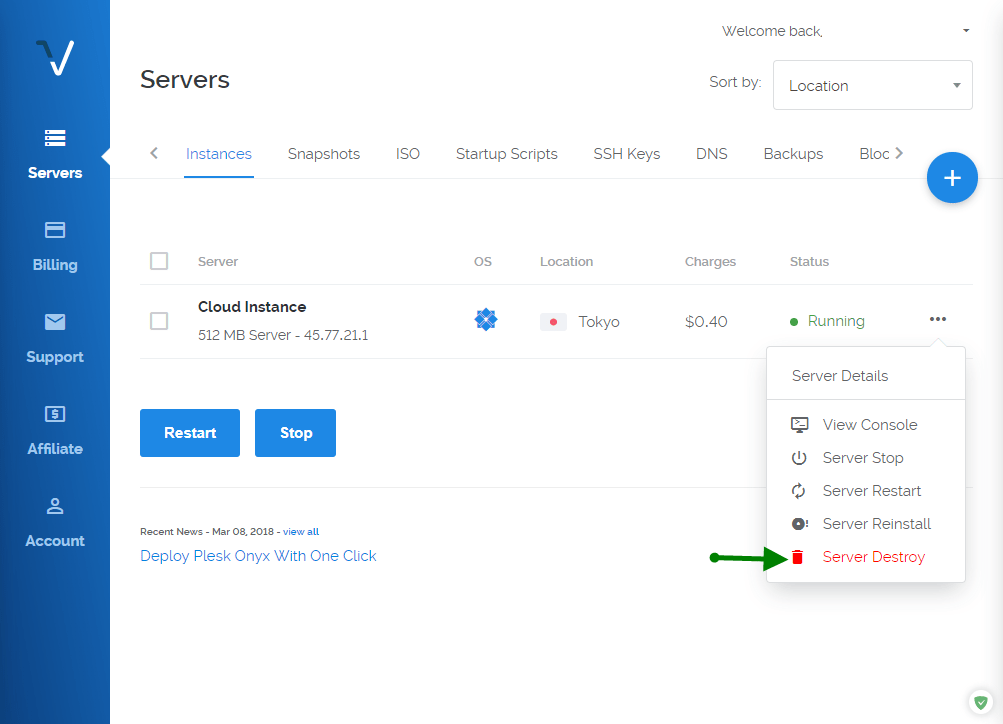Click the Billing label in sidebar
Screen dimensions: 1003x724
(x=55, y=265)
